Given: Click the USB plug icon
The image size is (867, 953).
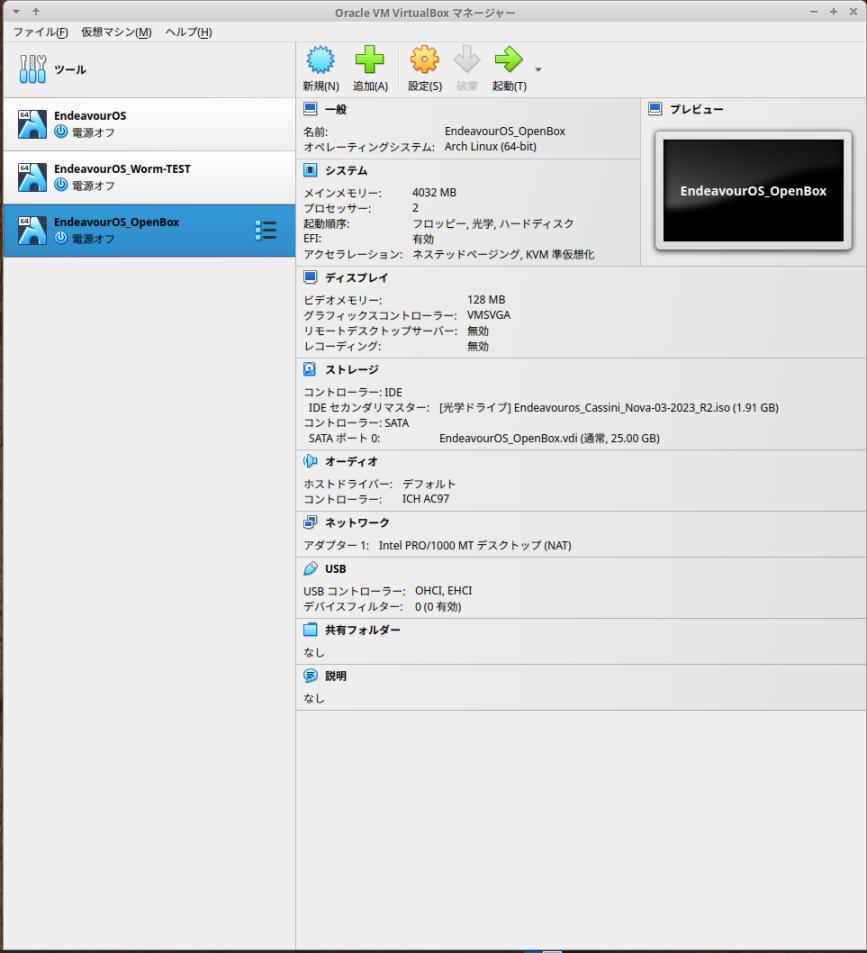Looking at the screenshot, I should click(310, 568).
